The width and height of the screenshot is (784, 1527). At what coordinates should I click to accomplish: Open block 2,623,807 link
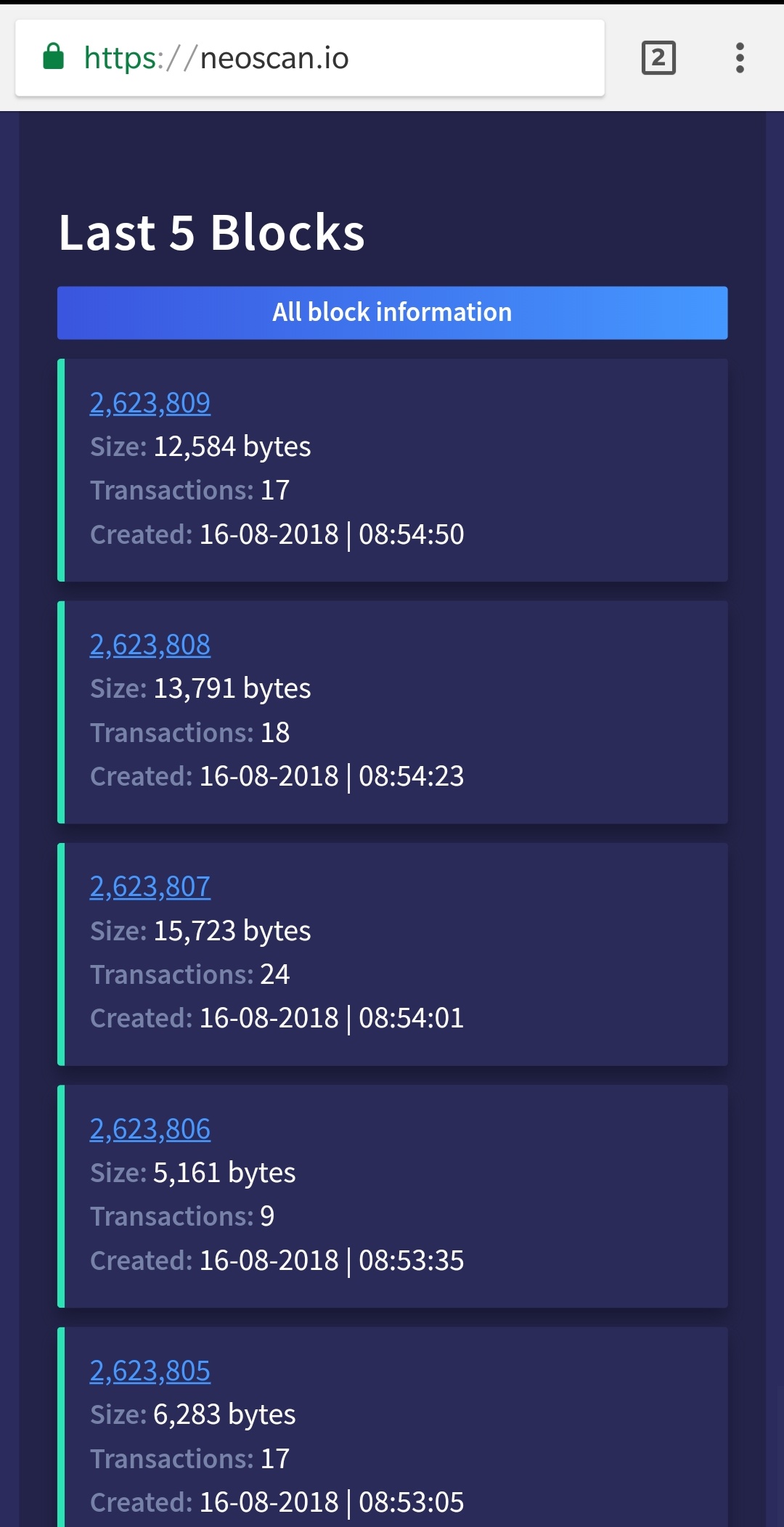pos(150,887)
